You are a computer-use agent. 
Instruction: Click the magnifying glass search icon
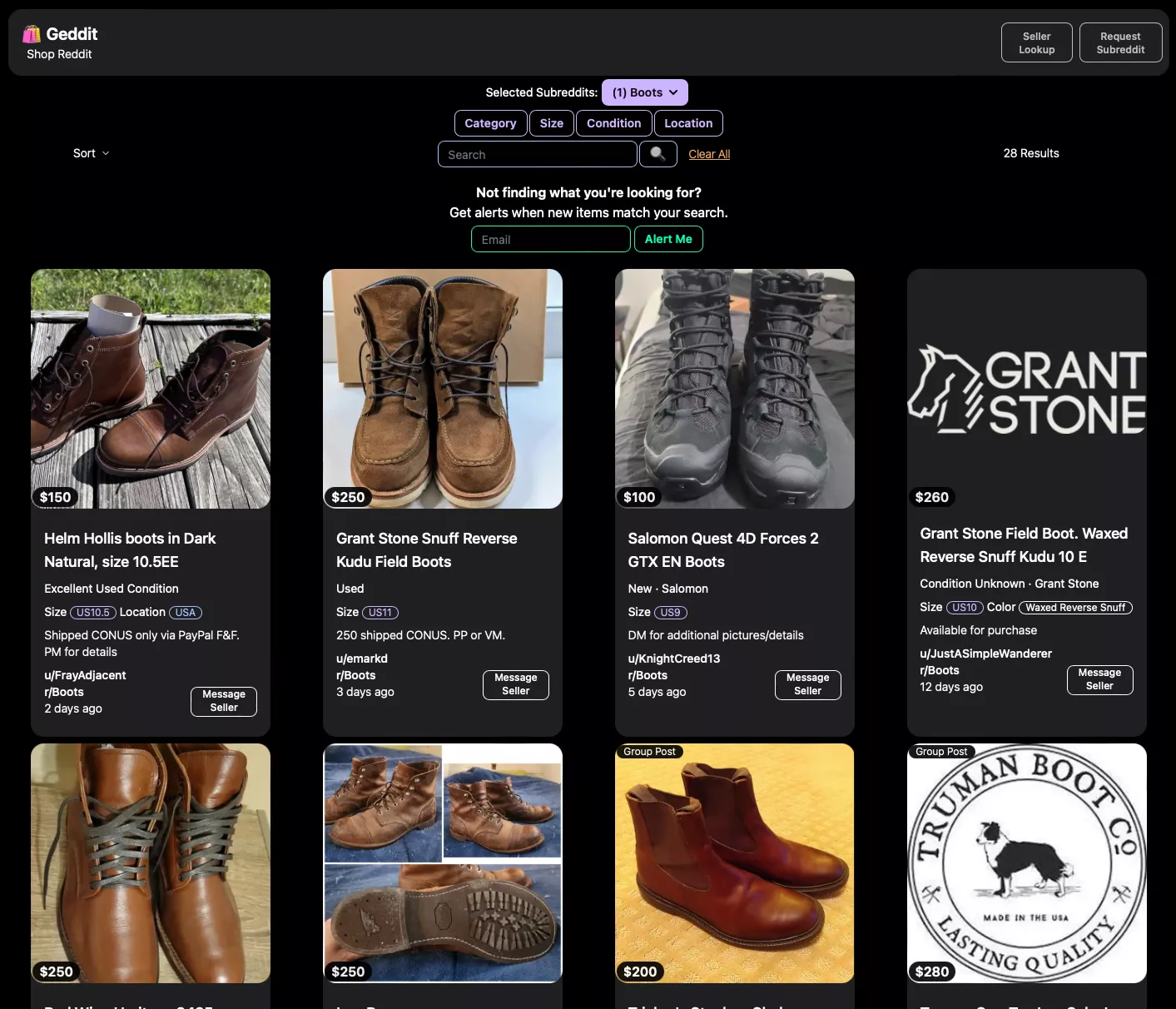pos(657,154)
